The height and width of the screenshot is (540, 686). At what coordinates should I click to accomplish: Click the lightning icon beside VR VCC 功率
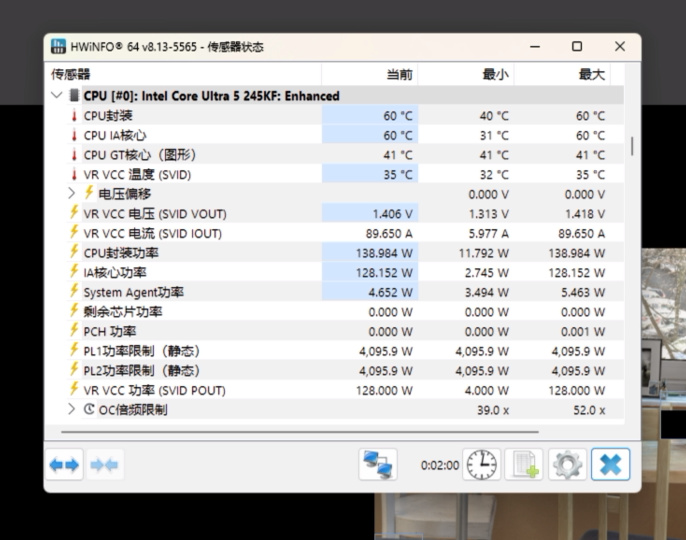click(74, 389)
